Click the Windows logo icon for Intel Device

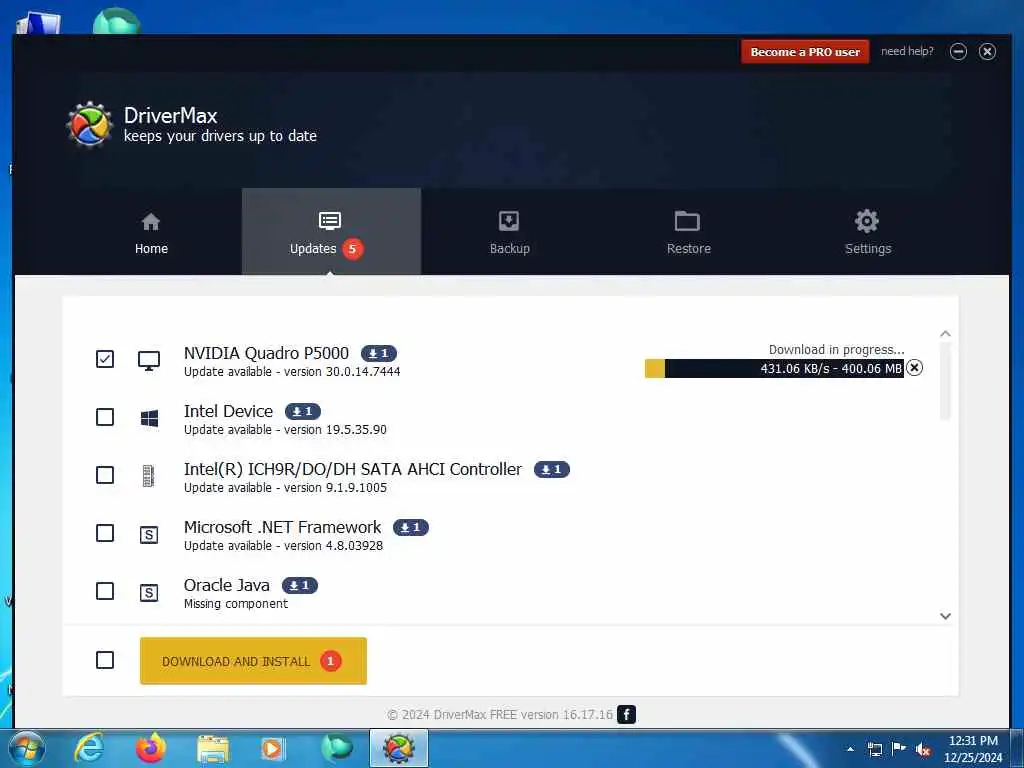(x=149, y=418)
